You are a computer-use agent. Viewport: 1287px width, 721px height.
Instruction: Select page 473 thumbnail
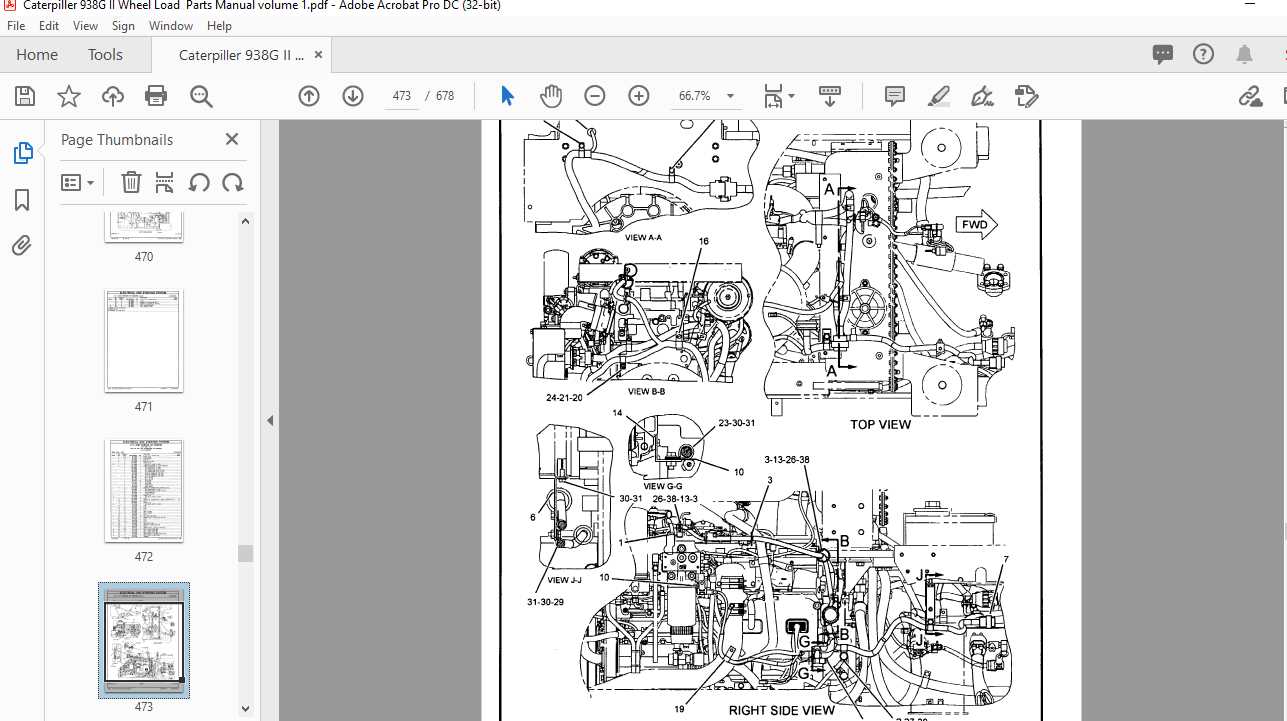(144, 640)
